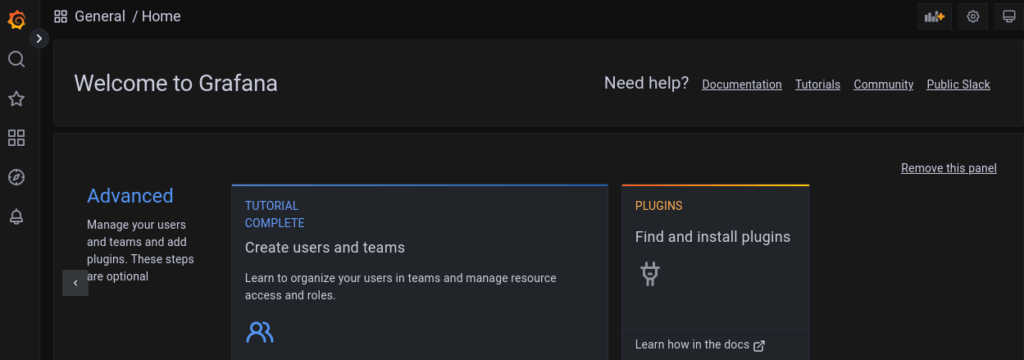Open the Public Slack link

point(958,84)
